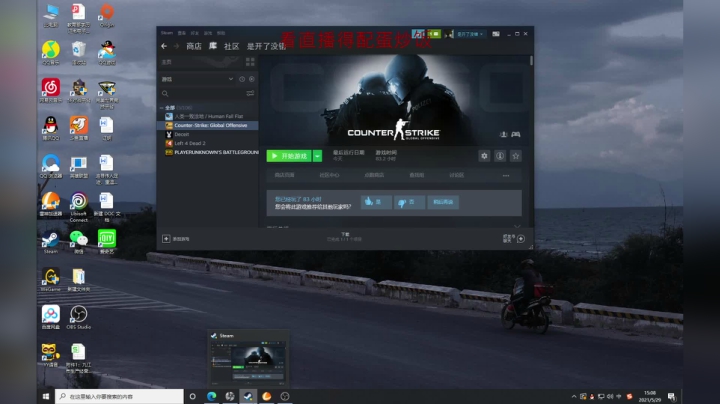Screen dimensions: 720x404
Task: Collapse the 全部 games category
Action: pyautogui.click(x=162, y=107)
